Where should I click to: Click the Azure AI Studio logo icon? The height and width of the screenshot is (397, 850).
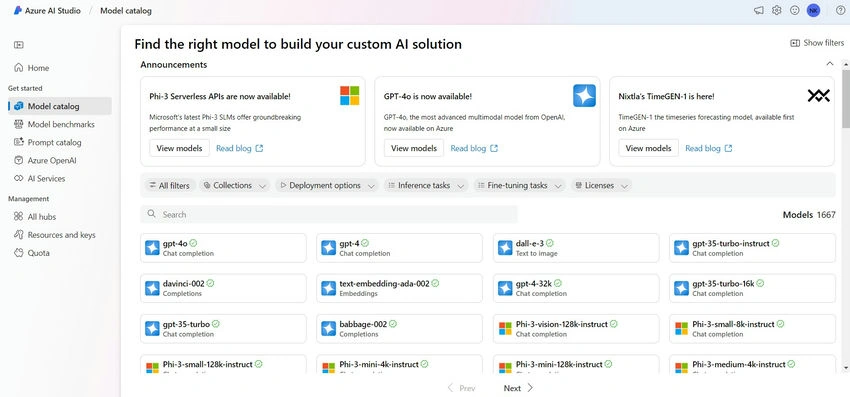[17, 10]
